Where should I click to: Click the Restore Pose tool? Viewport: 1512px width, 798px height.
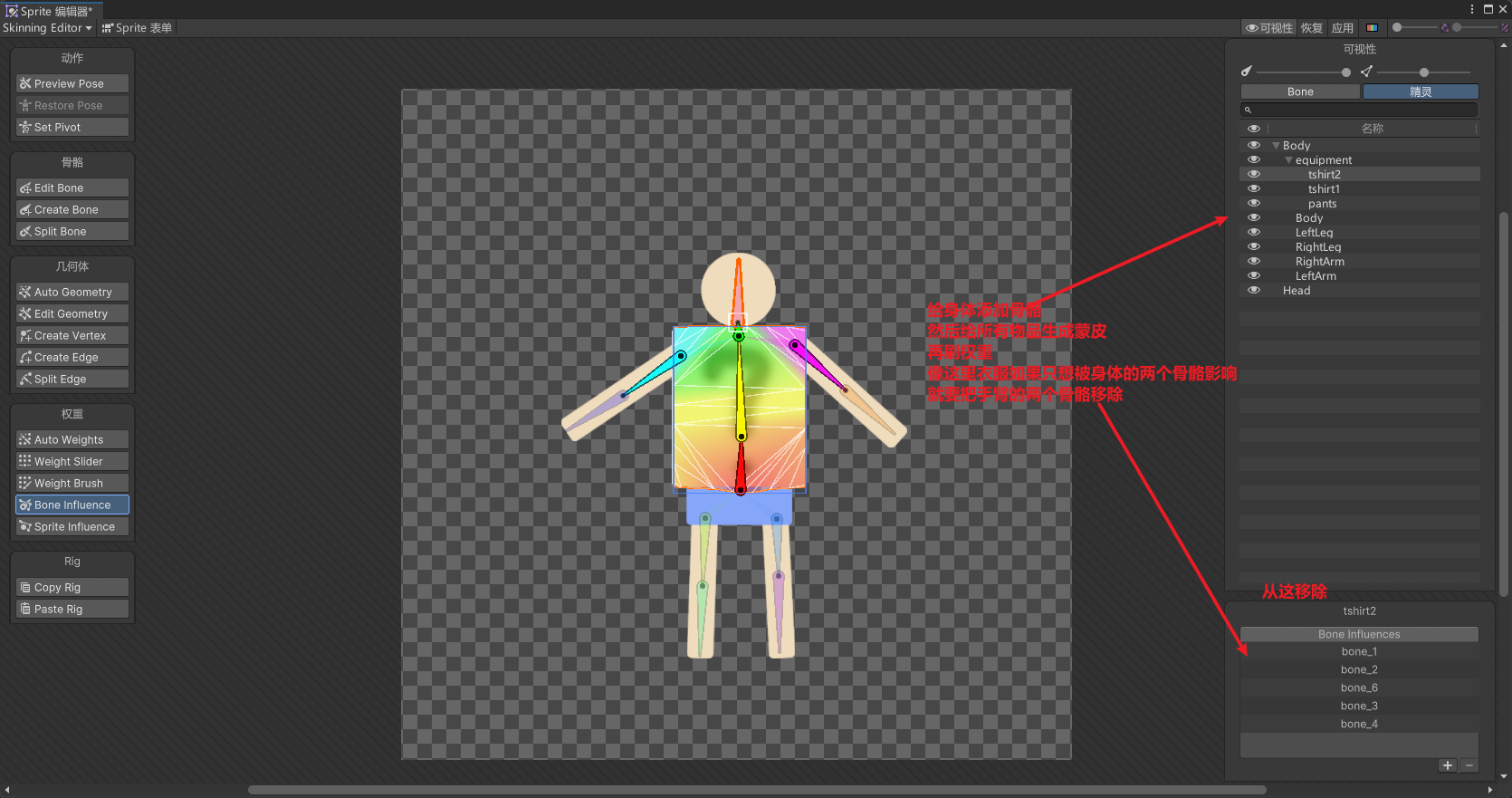[x=72, y=105]
